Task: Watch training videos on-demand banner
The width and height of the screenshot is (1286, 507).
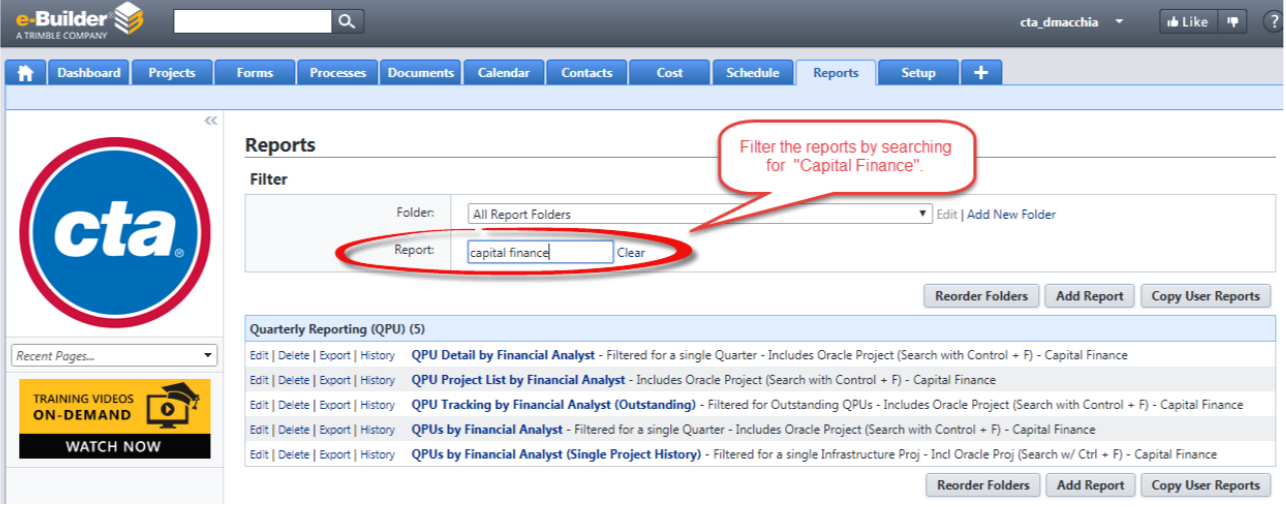Action: click(x=115, y=418)
